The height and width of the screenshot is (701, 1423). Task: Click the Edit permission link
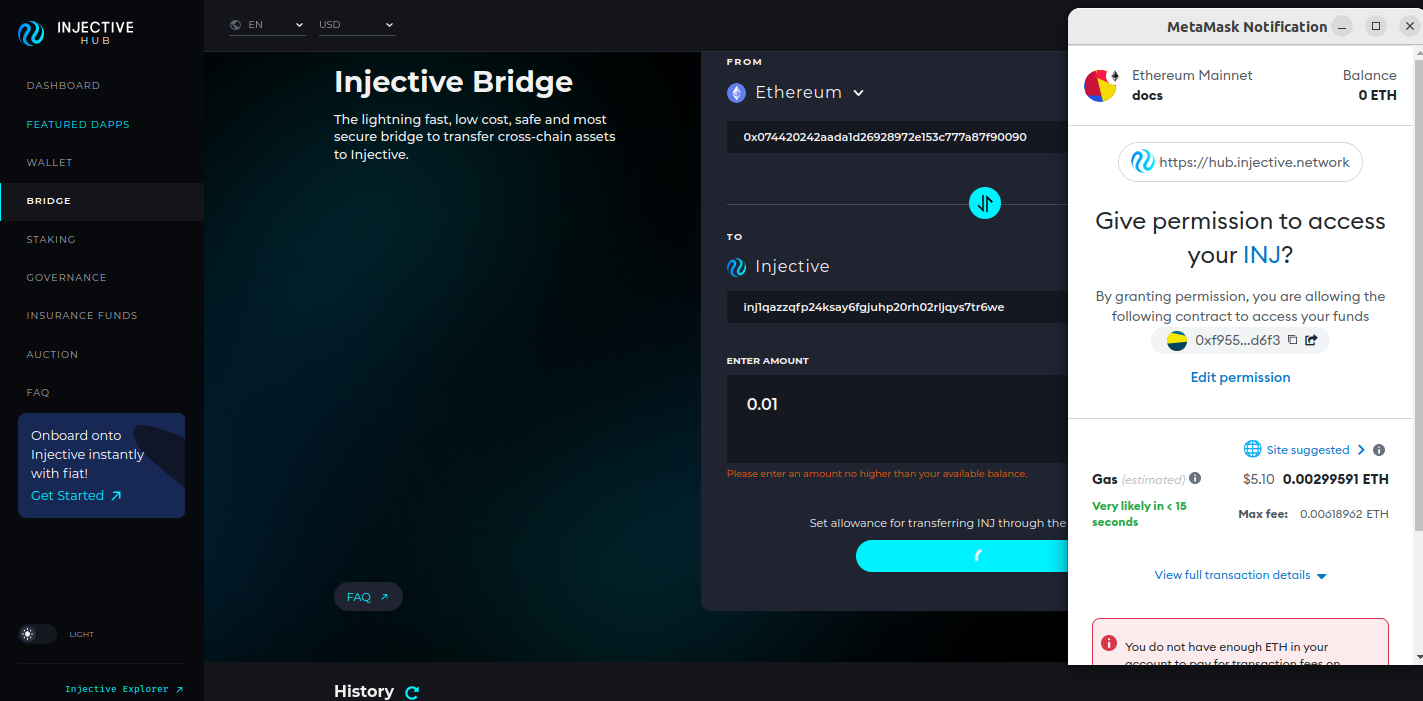pyautogui.click(x=1240, y=377)
